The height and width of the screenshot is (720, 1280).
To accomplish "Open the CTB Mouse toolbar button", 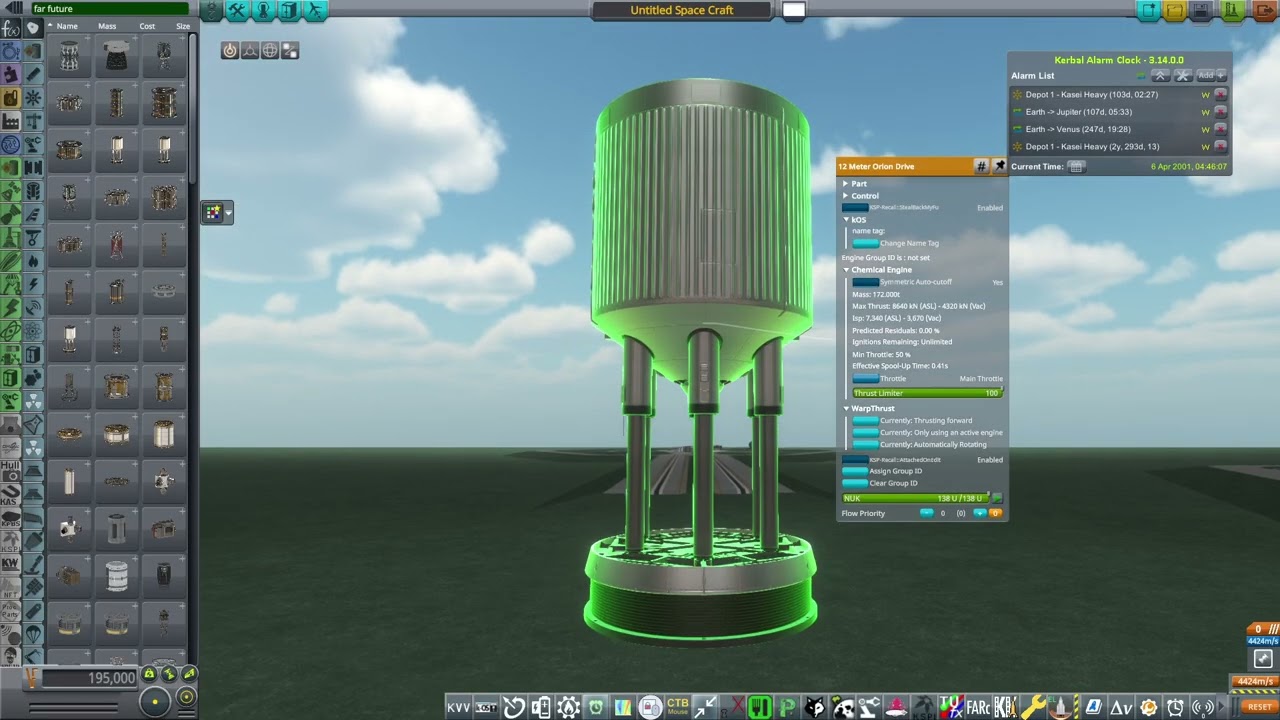I will tap(677, 708).
